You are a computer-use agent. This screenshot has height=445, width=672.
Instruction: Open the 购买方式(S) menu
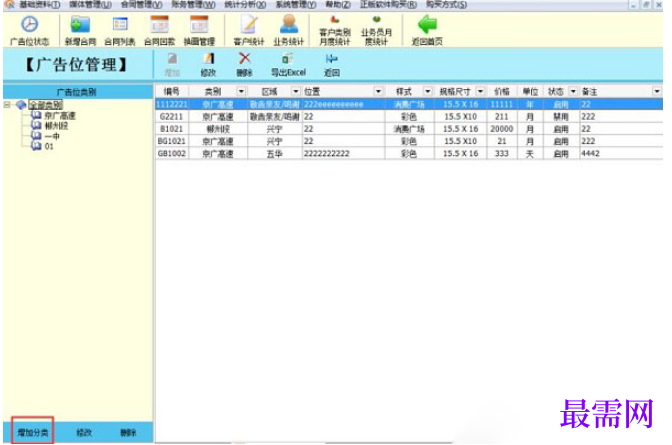coord(446,5)
